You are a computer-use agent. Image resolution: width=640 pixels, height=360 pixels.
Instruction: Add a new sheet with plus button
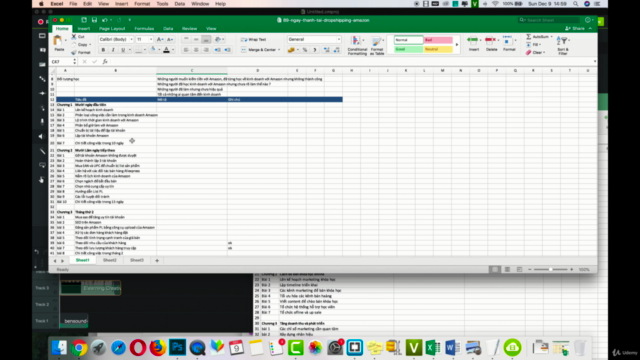tap(157, 260)
